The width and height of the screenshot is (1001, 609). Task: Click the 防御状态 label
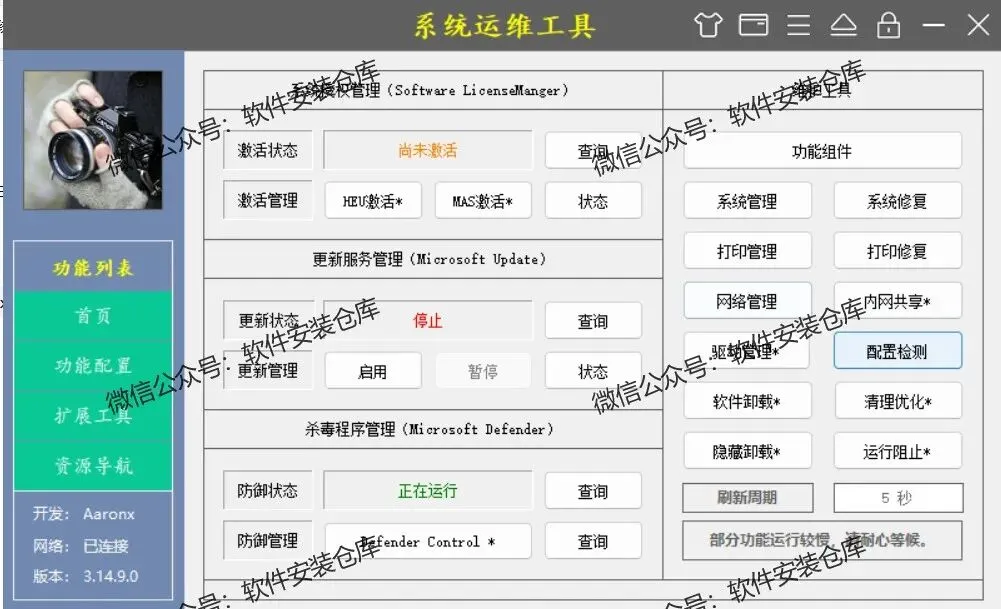click(x=267, y=490)
